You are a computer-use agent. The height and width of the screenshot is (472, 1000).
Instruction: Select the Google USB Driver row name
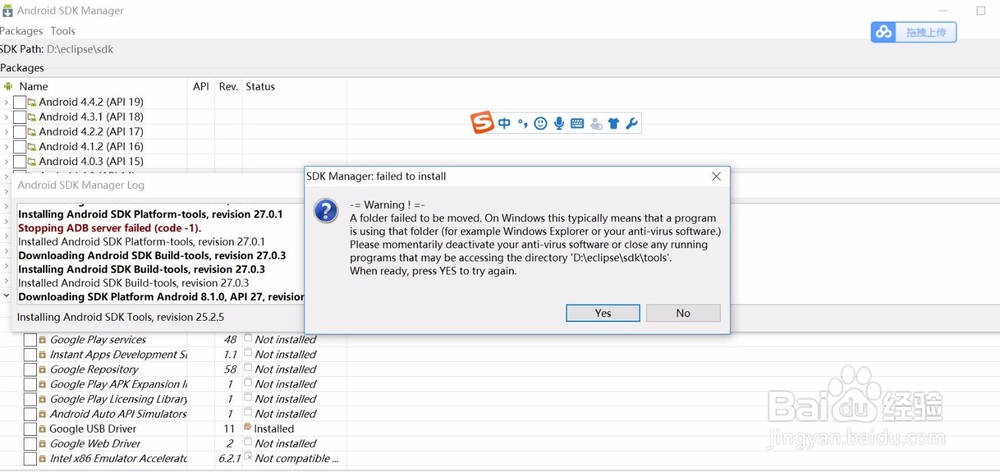click(x=91, y=429)
